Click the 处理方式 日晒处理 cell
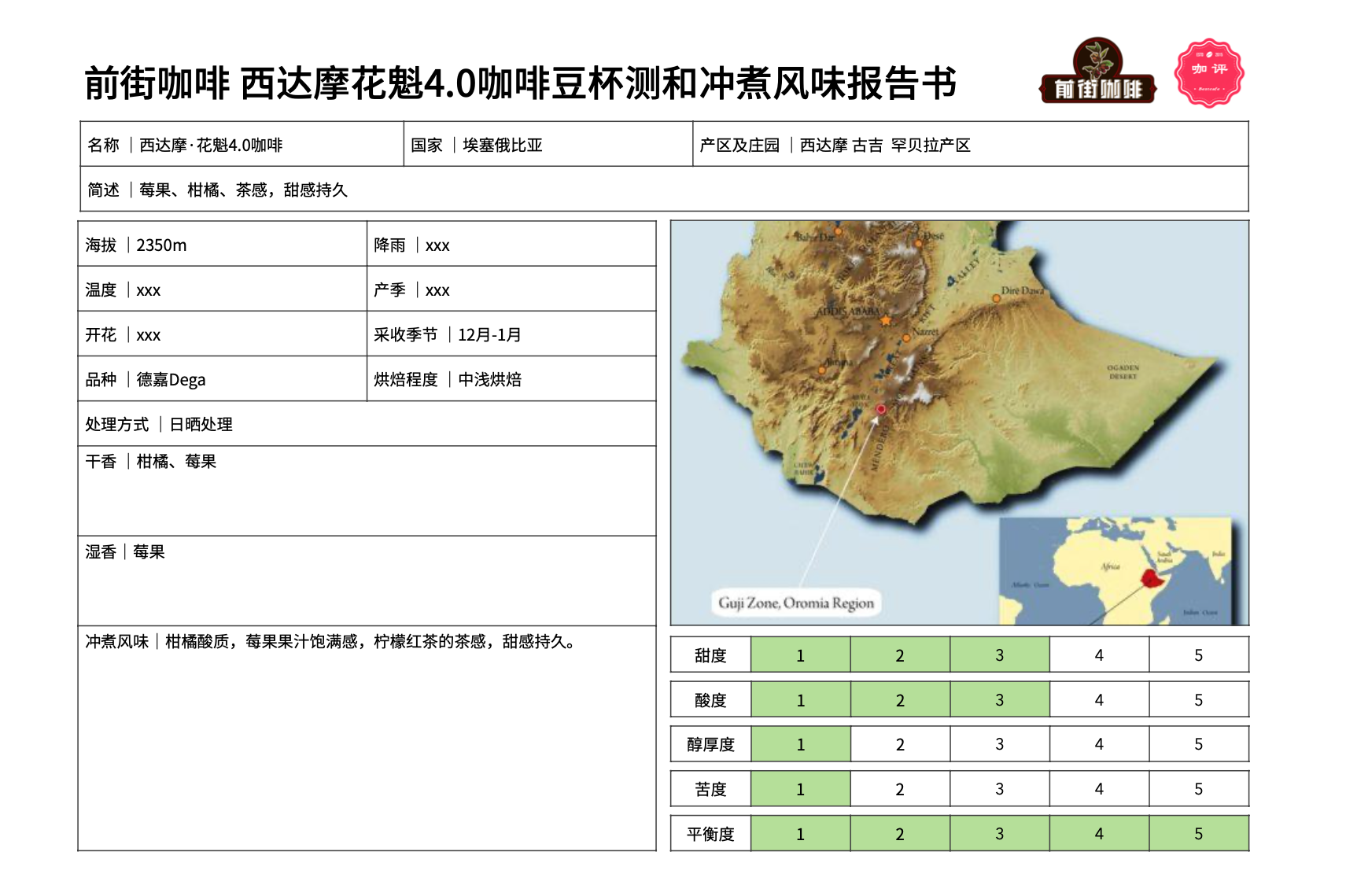This screenshot has height=896, width=1346. coord(367,424)
